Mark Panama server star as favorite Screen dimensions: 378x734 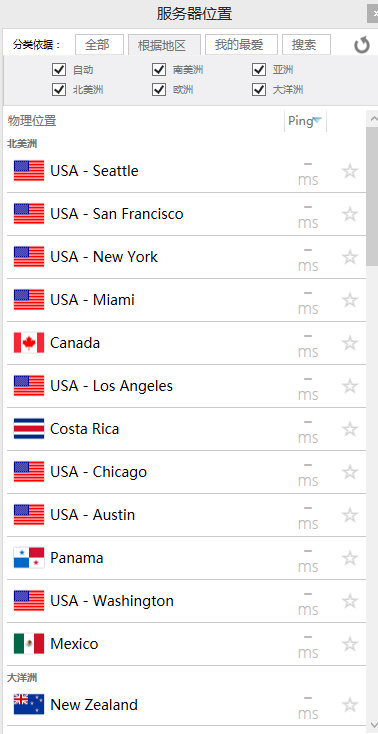click(x=350, y=558)
